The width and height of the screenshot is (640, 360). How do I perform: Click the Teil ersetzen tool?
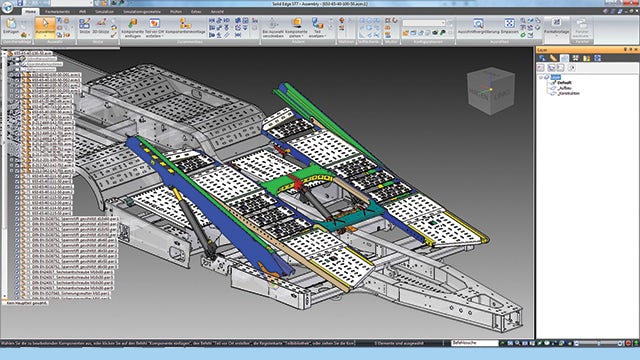click(317, 27)
